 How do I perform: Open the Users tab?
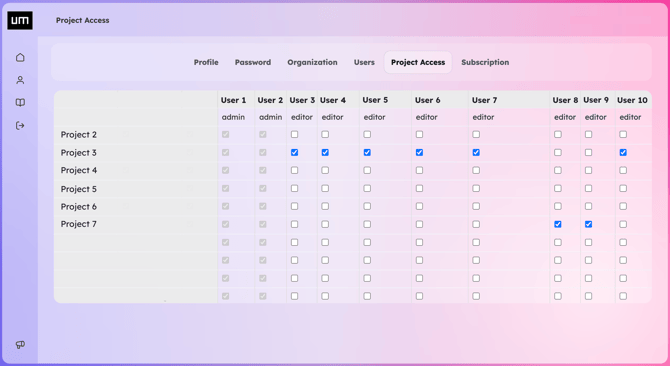click(364, 62)
